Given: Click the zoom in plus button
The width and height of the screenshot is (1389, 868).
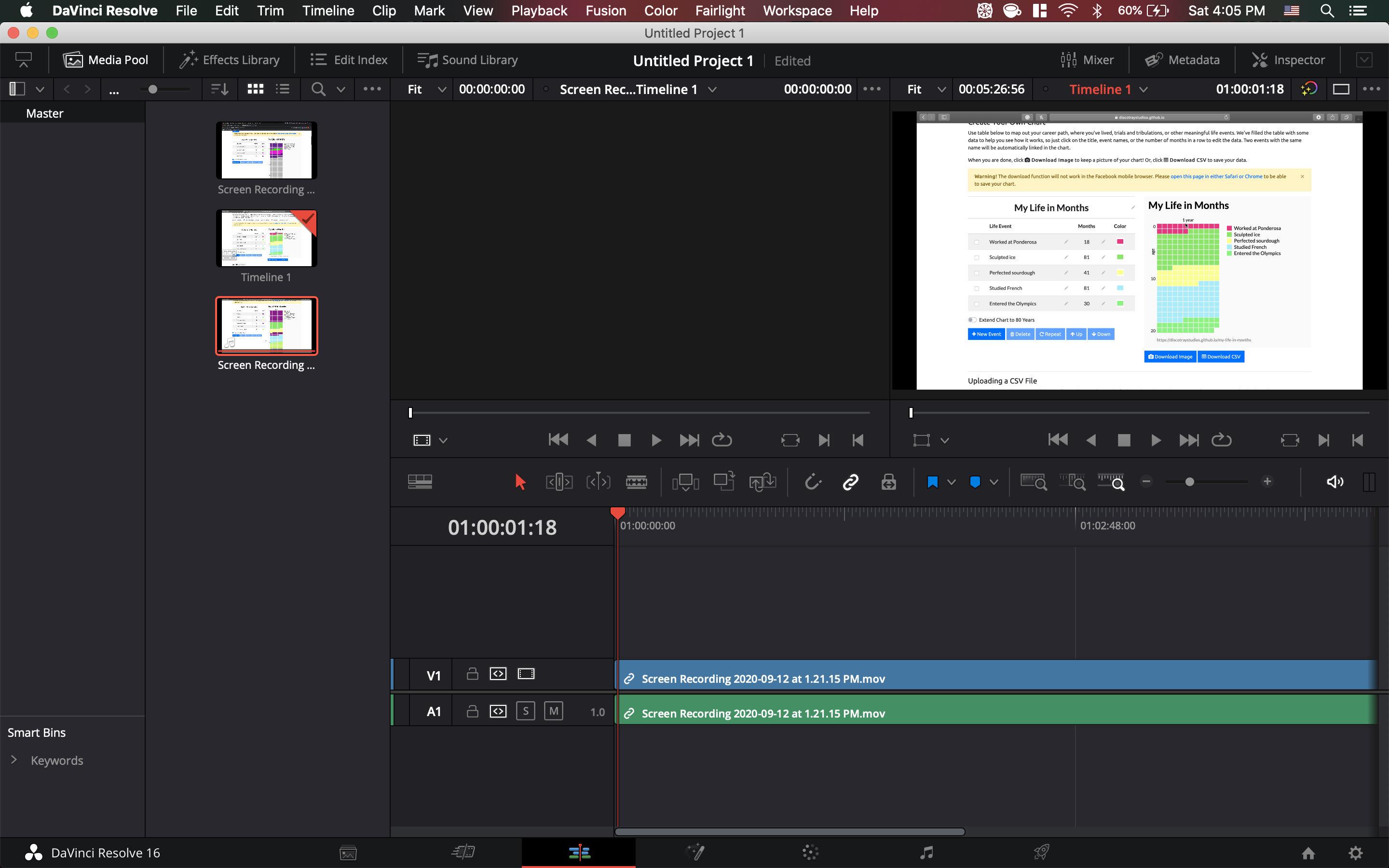Looking at the screenshot, I should (1267, 482).
